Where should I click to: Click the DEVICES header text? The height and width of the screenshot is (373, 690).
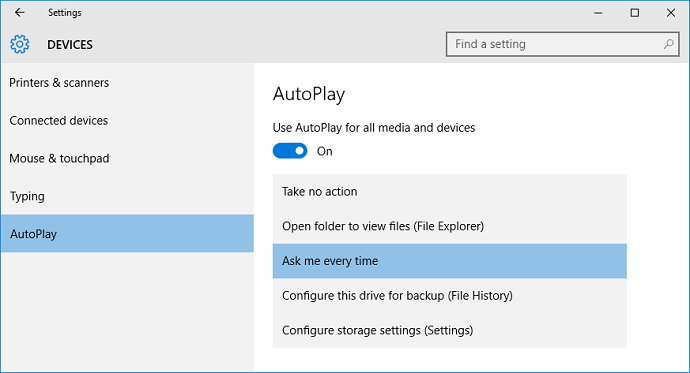70,45
